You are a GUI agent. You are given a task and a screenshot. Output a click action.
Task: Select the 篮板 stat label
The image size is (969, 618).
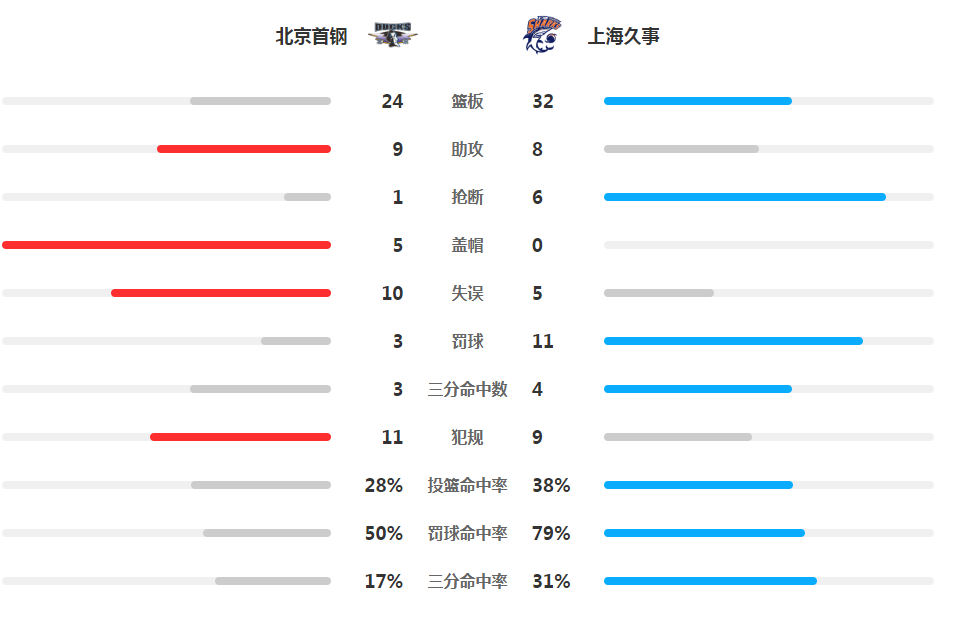tap(467, 101)
